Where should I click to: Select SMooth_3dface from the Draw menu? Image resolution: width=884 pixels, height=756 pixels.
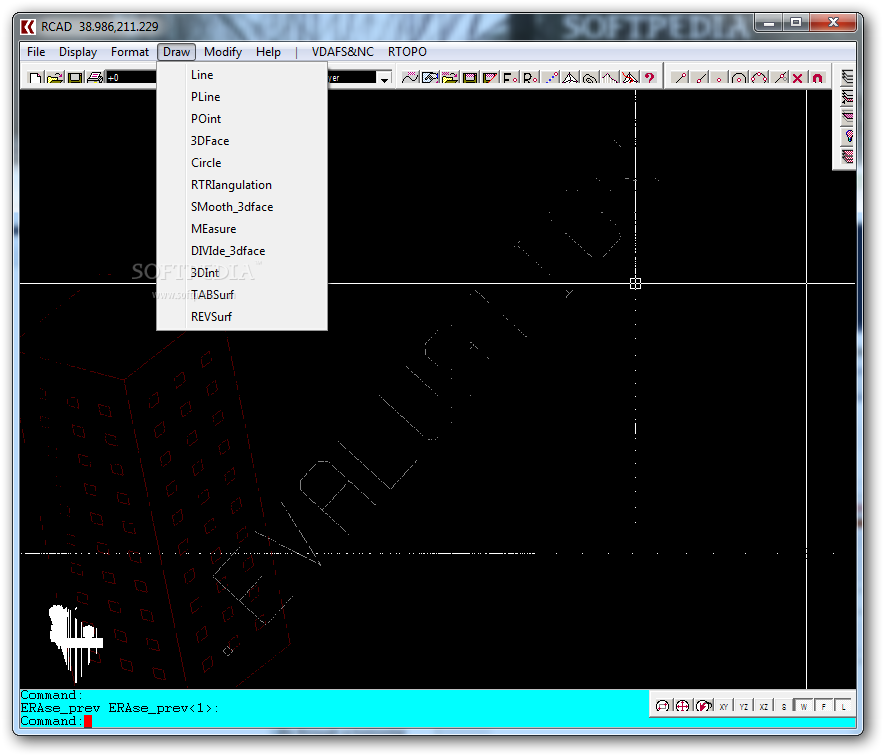[242, 207]
